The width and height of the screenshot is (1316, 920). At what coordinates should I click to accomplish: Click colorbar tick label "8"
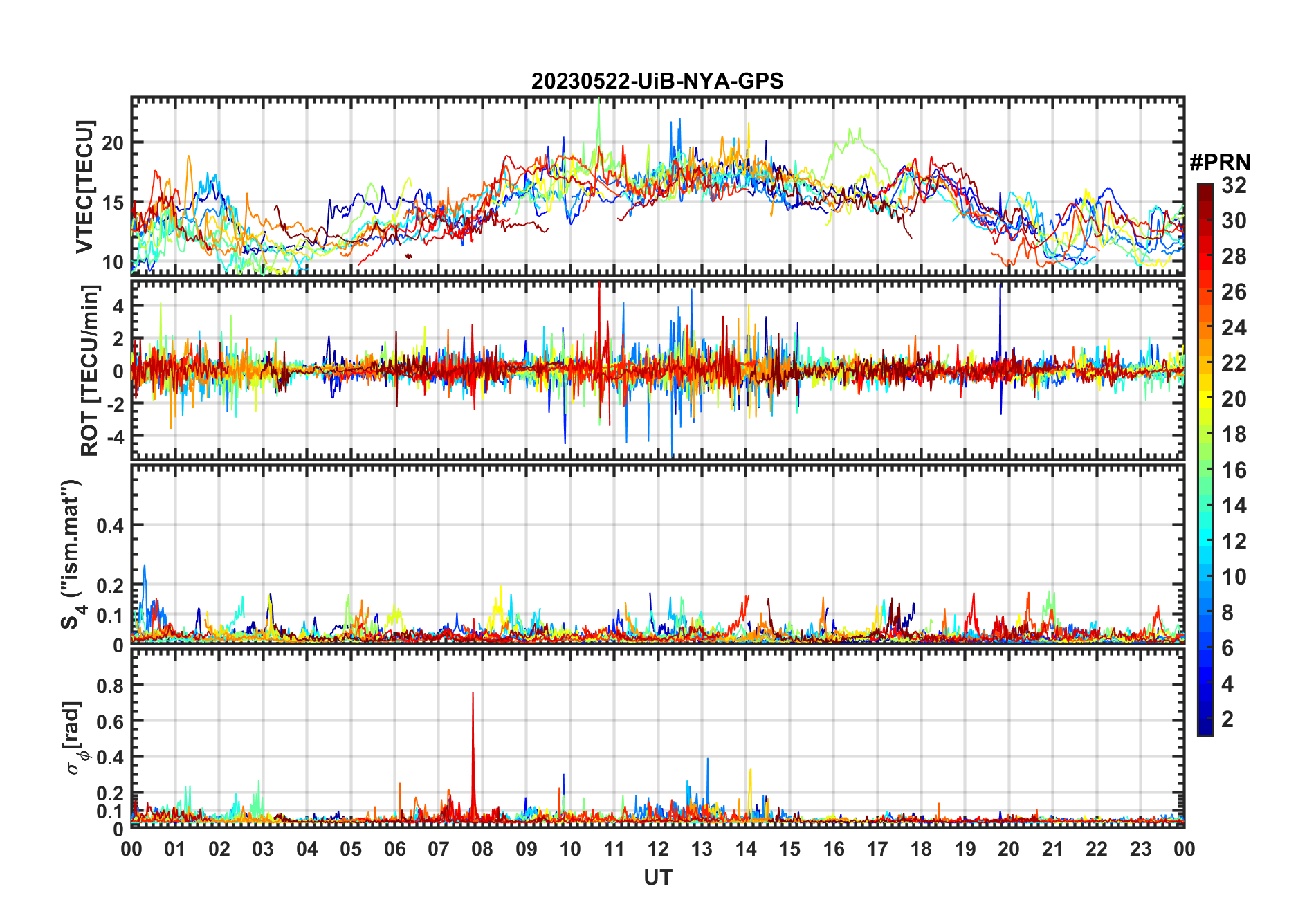point(1227,613)
